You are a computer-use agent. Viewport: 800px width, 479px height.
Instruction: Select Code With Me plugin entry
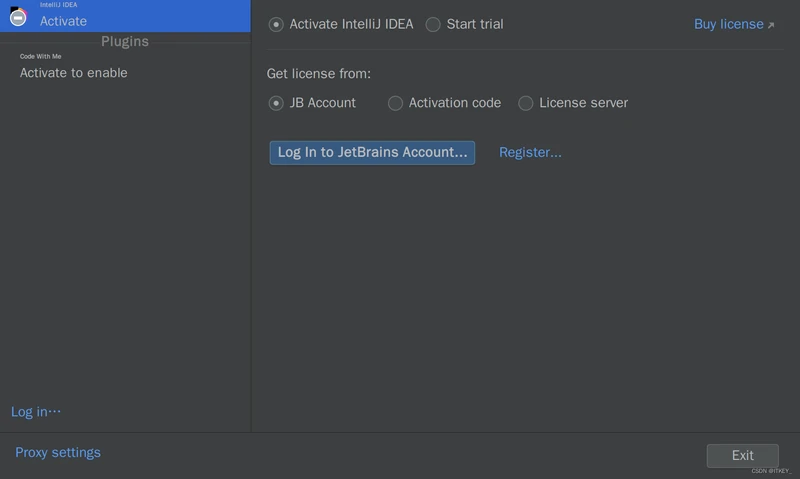click(x=125, y=66)
